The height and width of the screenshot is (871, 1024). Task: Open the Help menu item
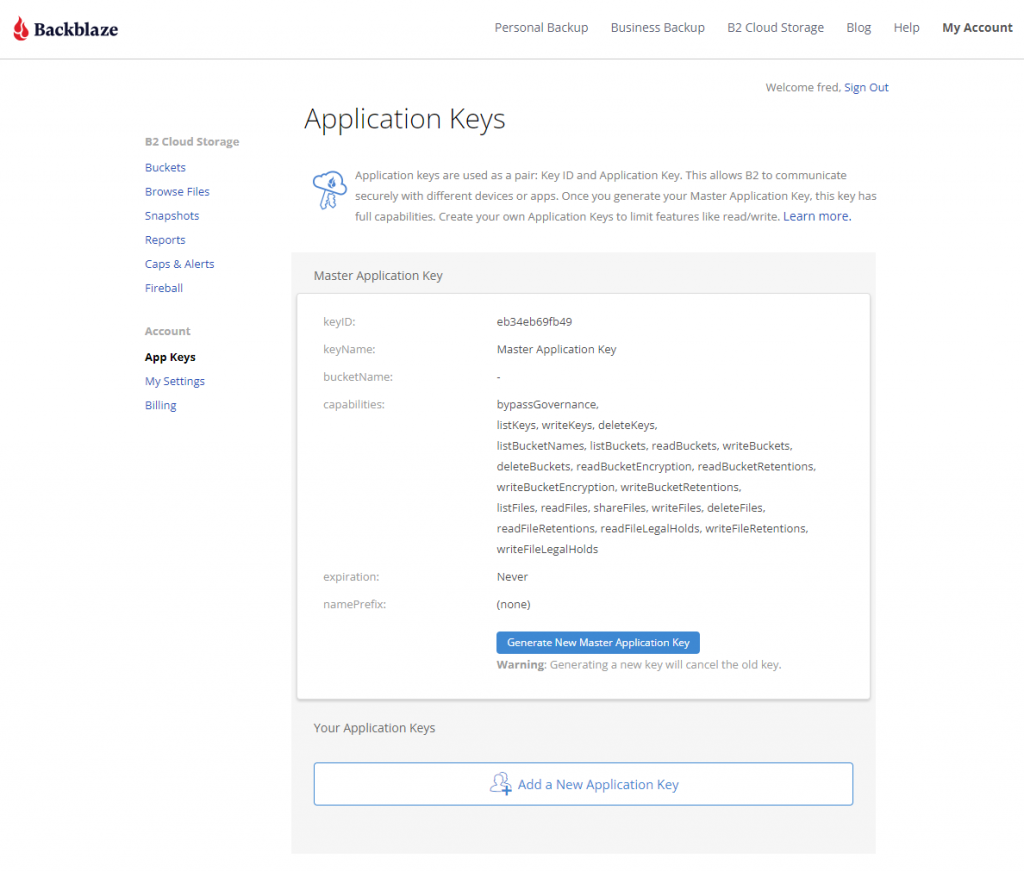coord(906,27)
